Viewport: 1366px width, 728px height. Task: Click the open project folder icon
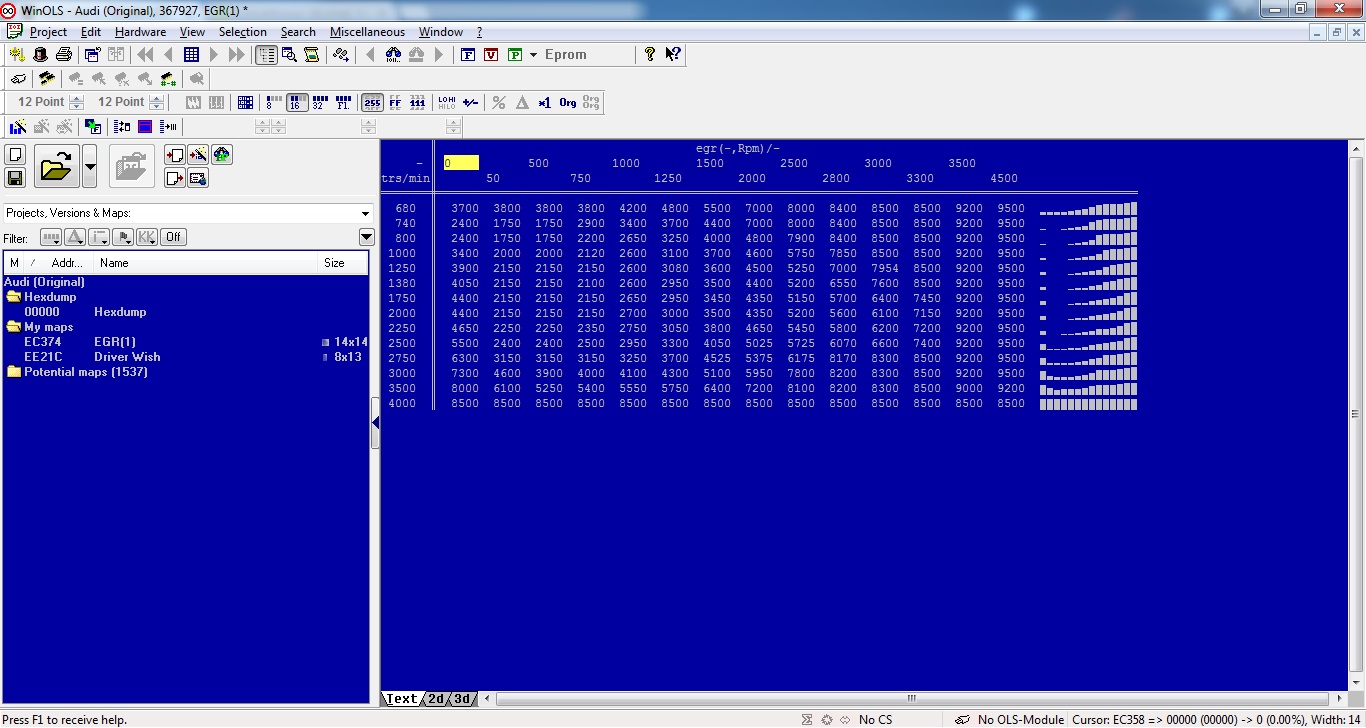pyautogui.click(x=56, y=166)
